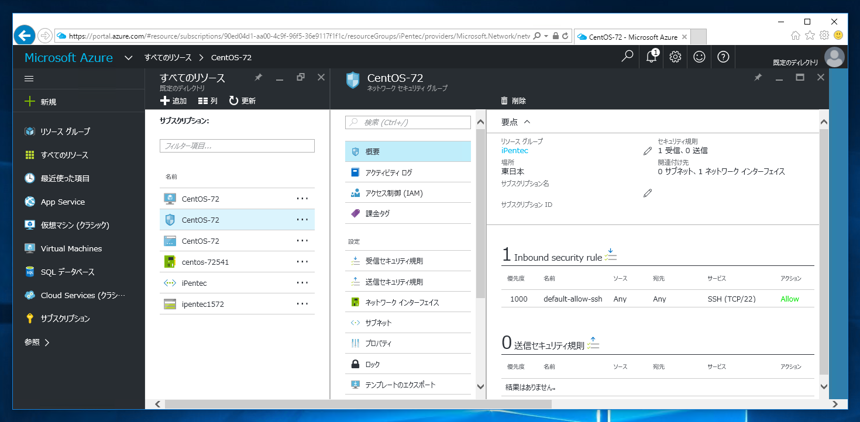Click edit pencil beside subscription name
860x422 pixels.
647,193
